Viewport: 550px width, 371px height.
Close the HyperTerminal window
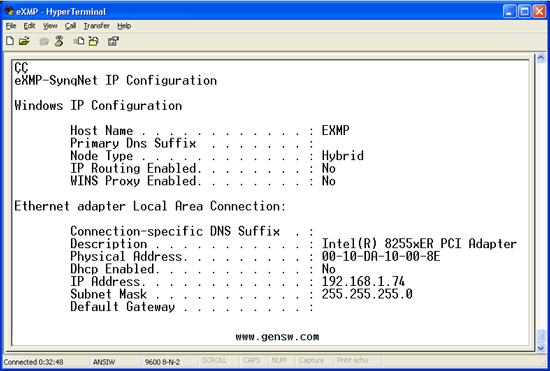(x=539, y=11)
